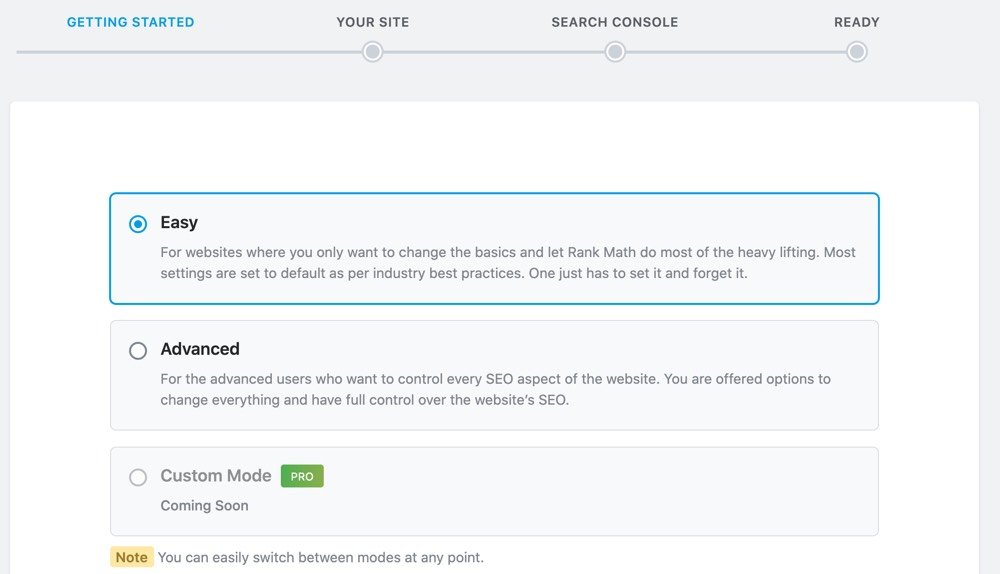
Task: Click the Custom Mode option title
Action: coord(216,476)
